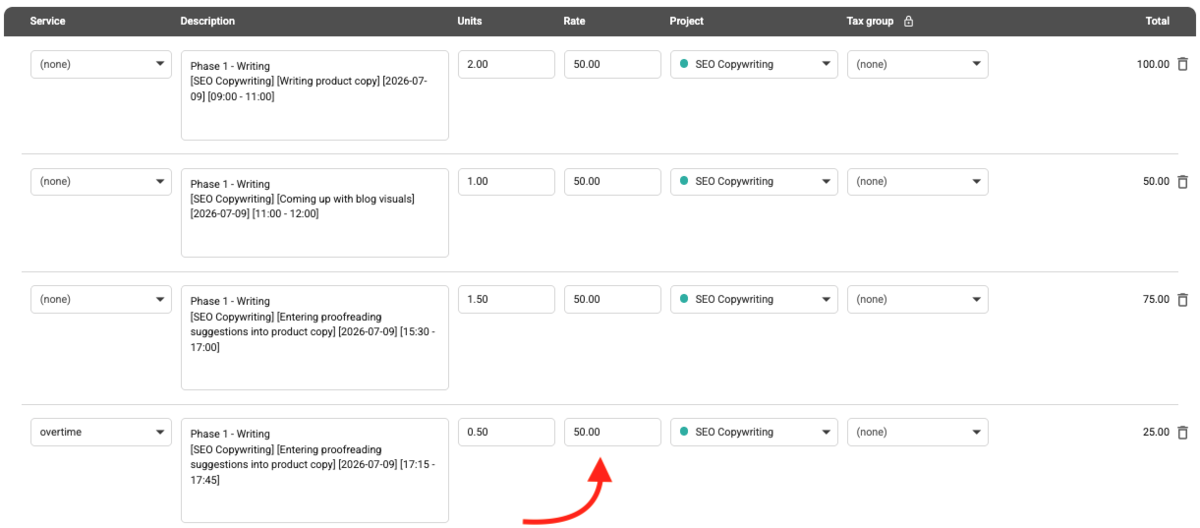
Task: Click the Description column header
Action: pos(208,21)
